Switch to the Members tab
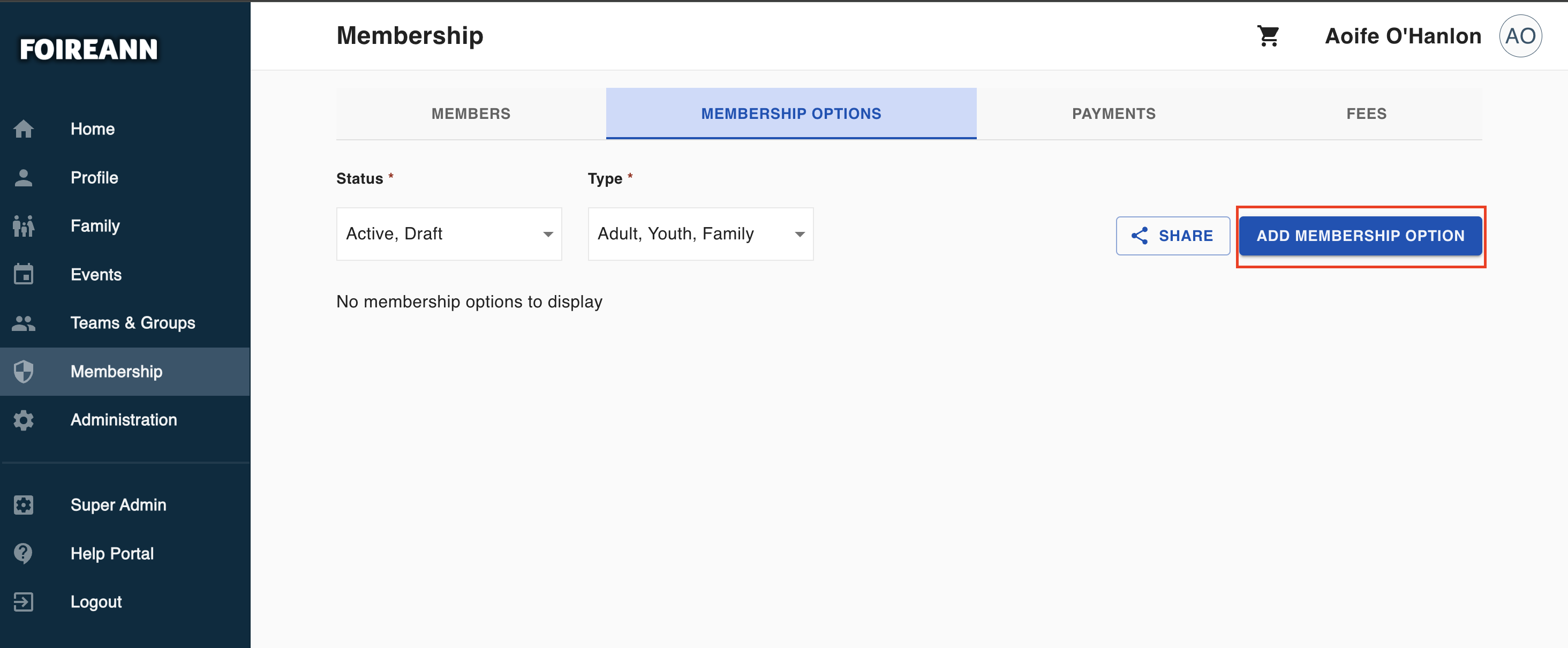The image size is (1568, 648). pyautogui.click(x=471, y=114)
